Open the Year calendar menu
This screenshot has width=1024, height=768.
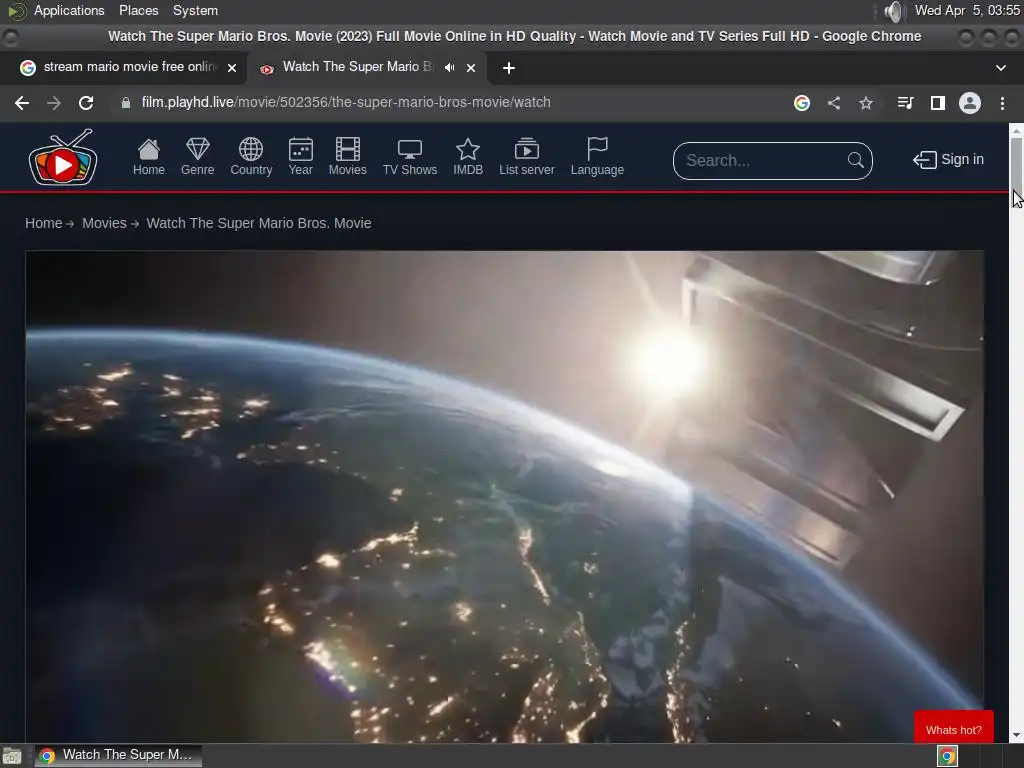tap(300, 157)
